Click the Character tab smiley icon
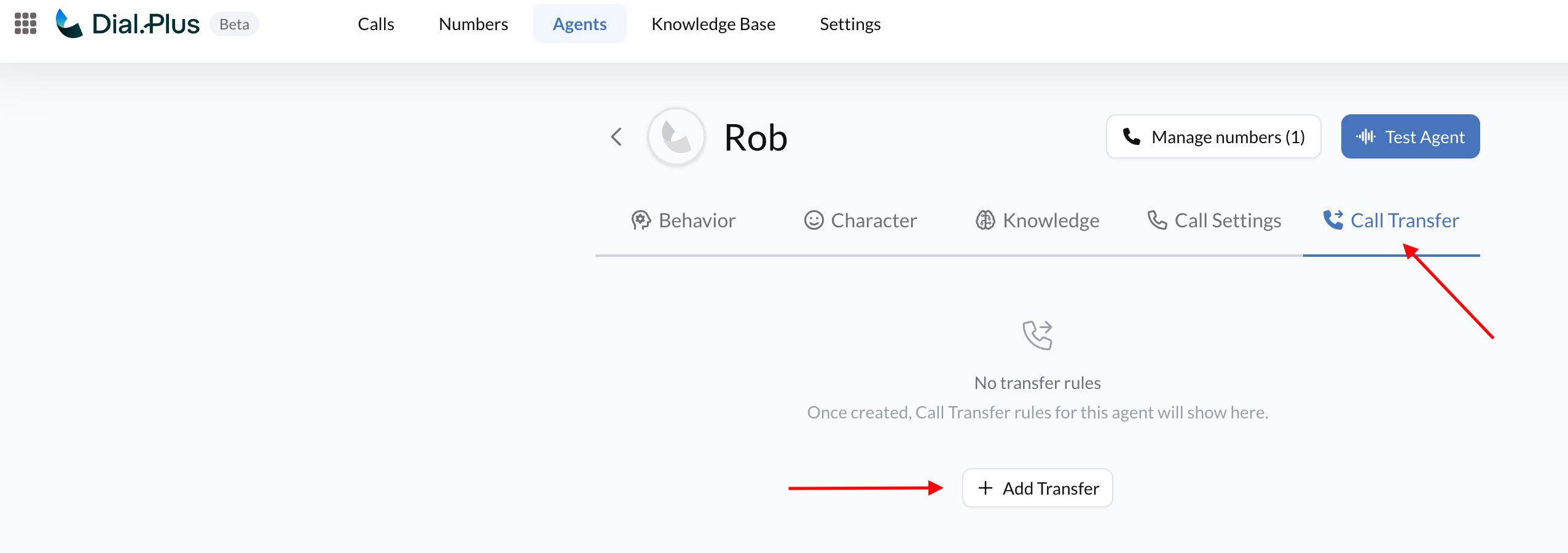Viewport: 1568px width, 553px height. (813, 220)
